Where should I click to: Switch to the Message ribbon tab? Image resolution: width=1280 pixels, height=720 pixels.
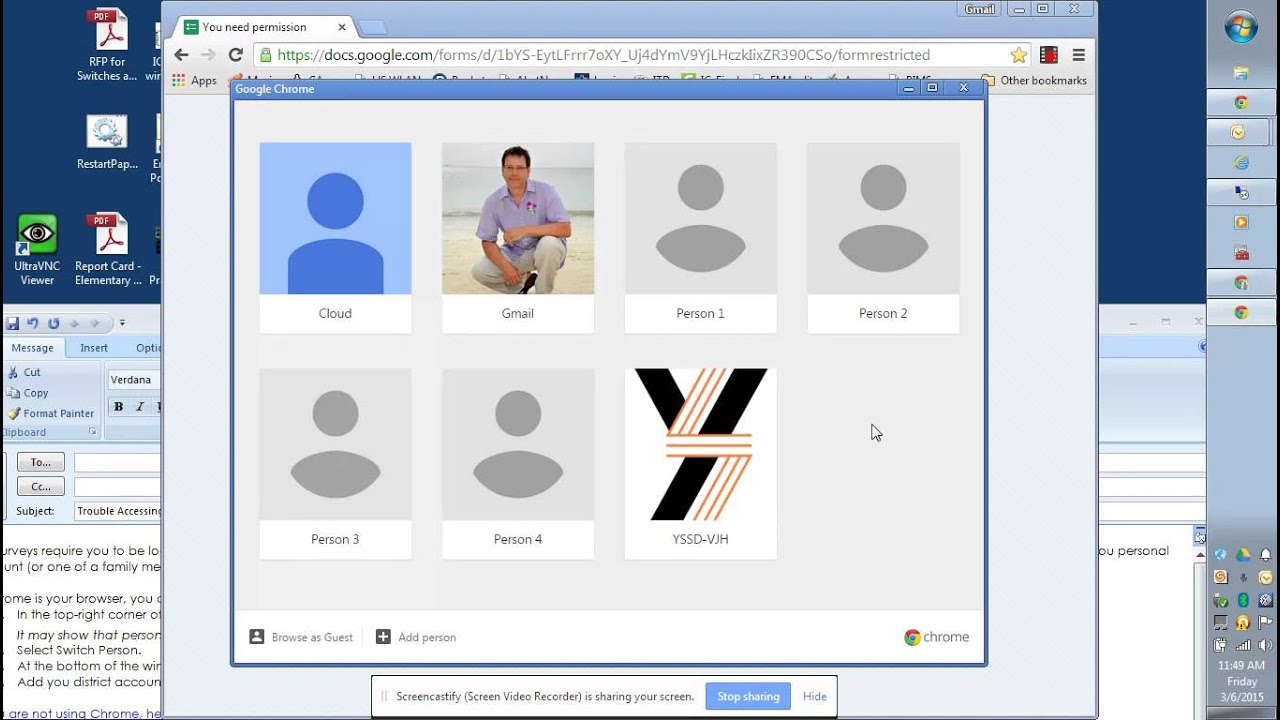pos(33,348)
